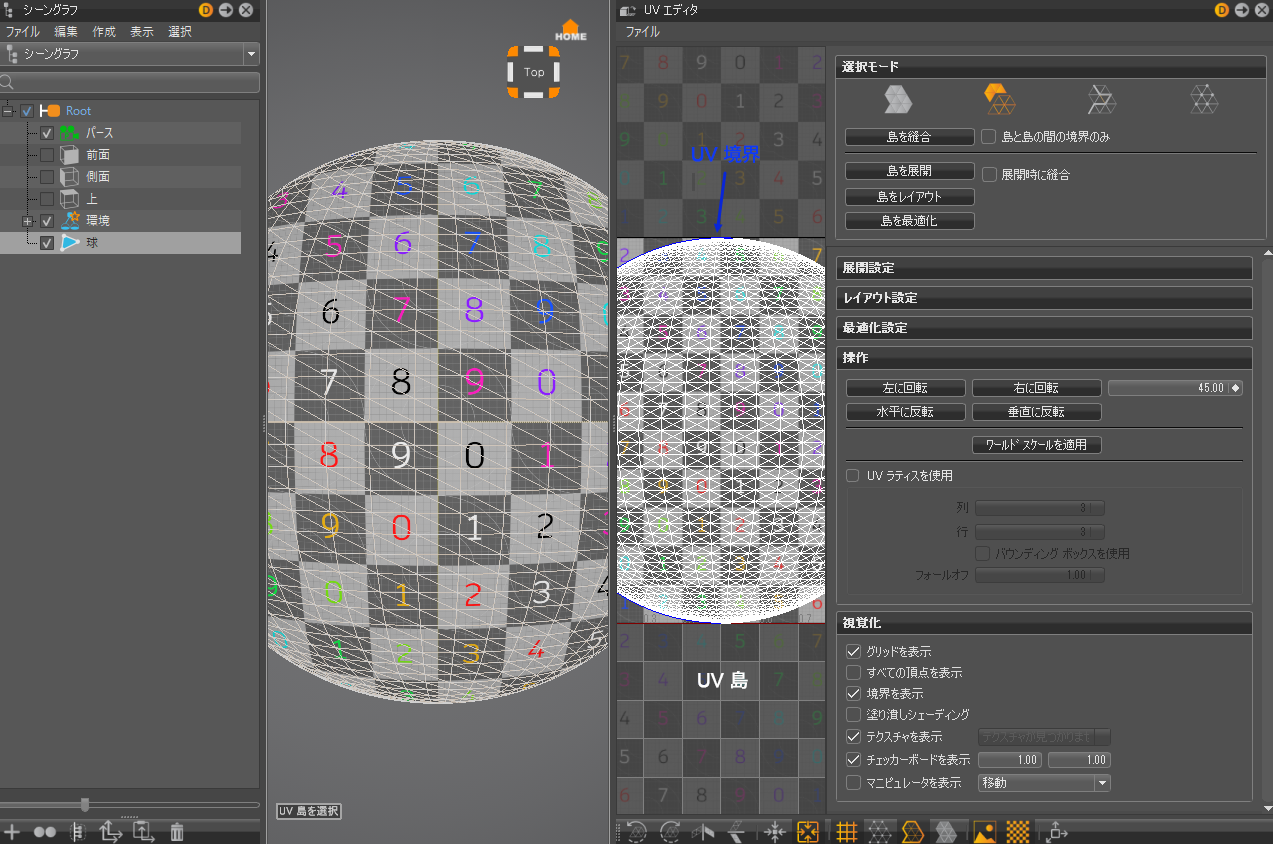Enable すべての頂点を表示 checkbox
Viewport: 1273px width, 844px height.
853,673
